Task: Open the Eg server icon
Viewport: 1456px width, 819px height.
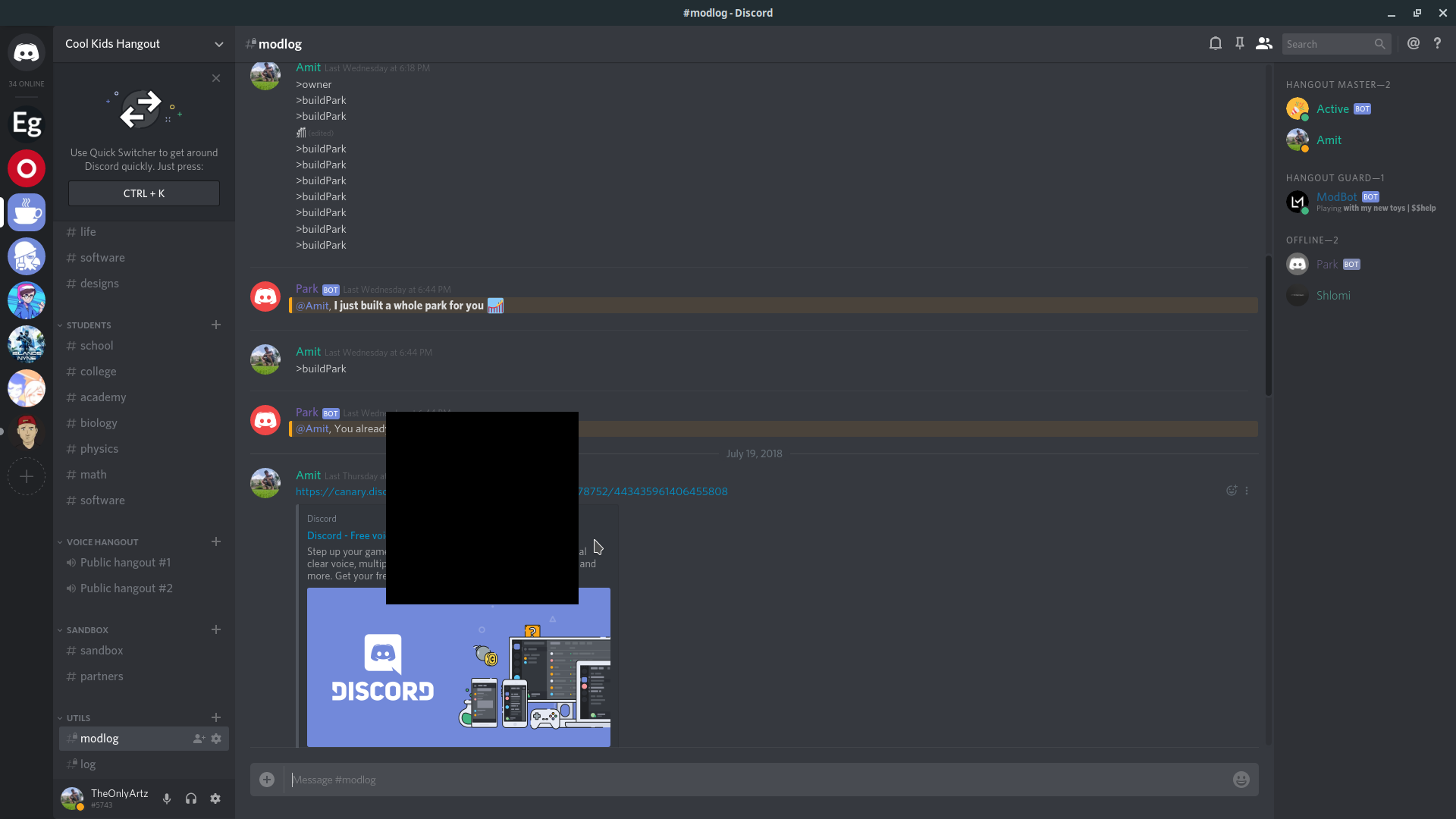Action: (27, 124)
